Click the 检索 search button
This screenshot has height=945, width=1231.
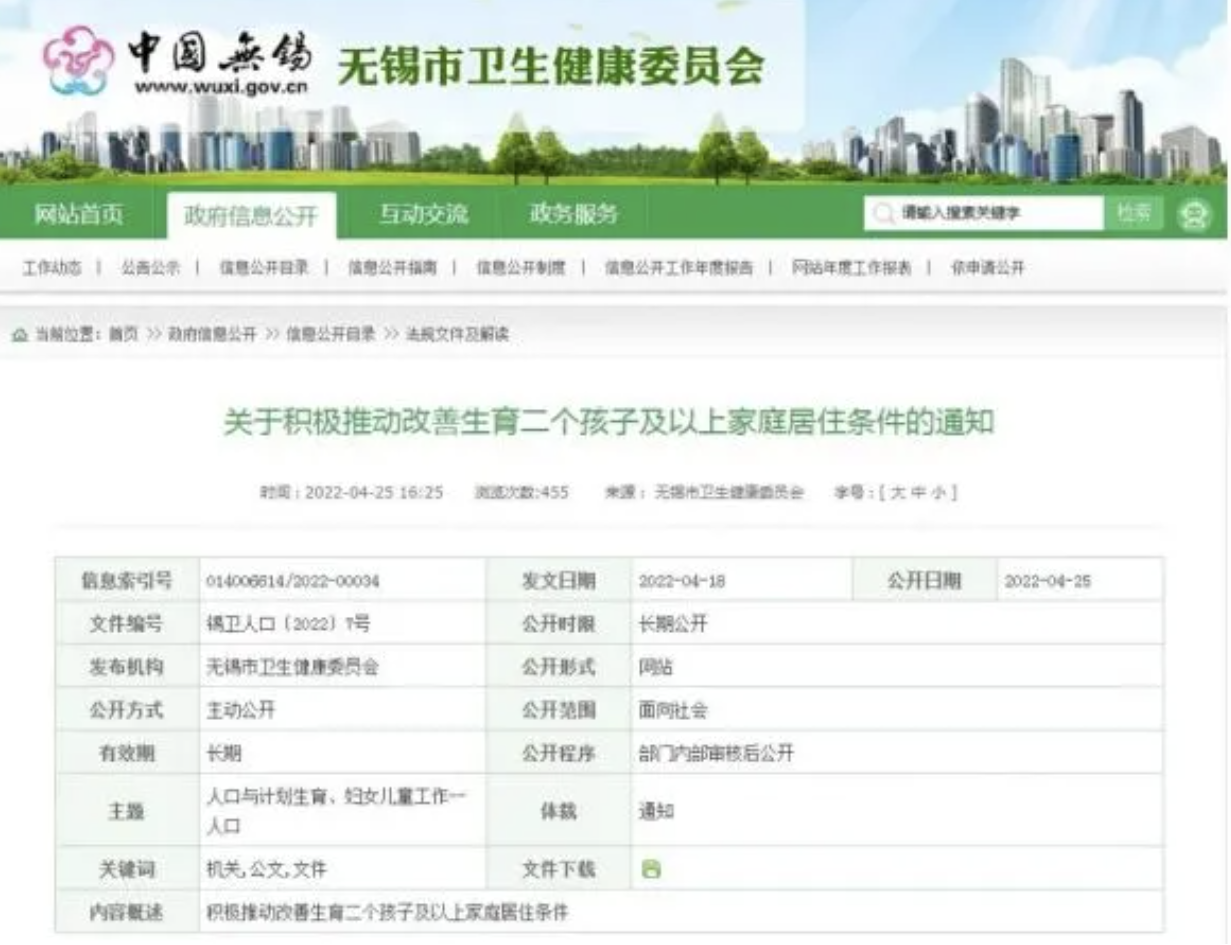tap(1133, 213)
